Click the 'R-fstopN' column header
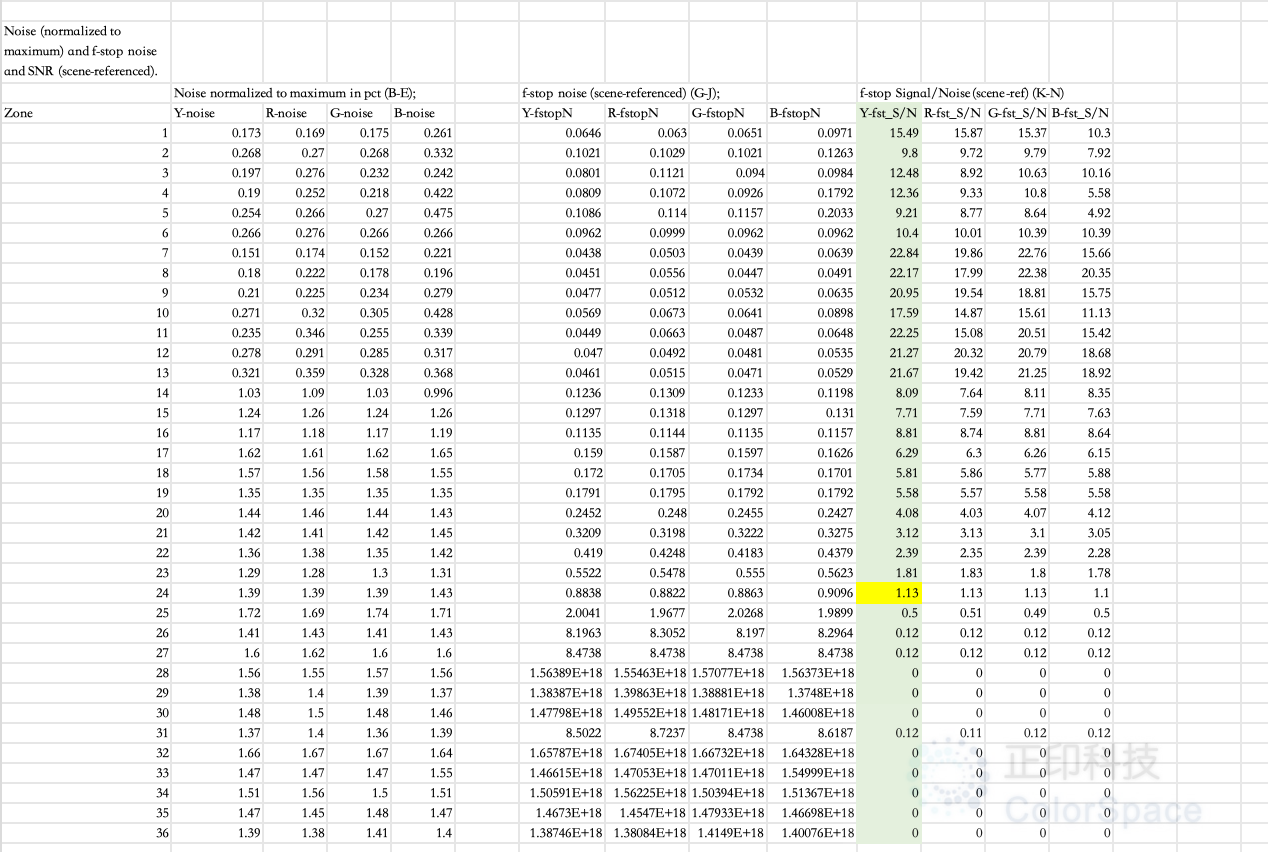This screenshot has height=852, width=1268. click(x=647, y=113)
